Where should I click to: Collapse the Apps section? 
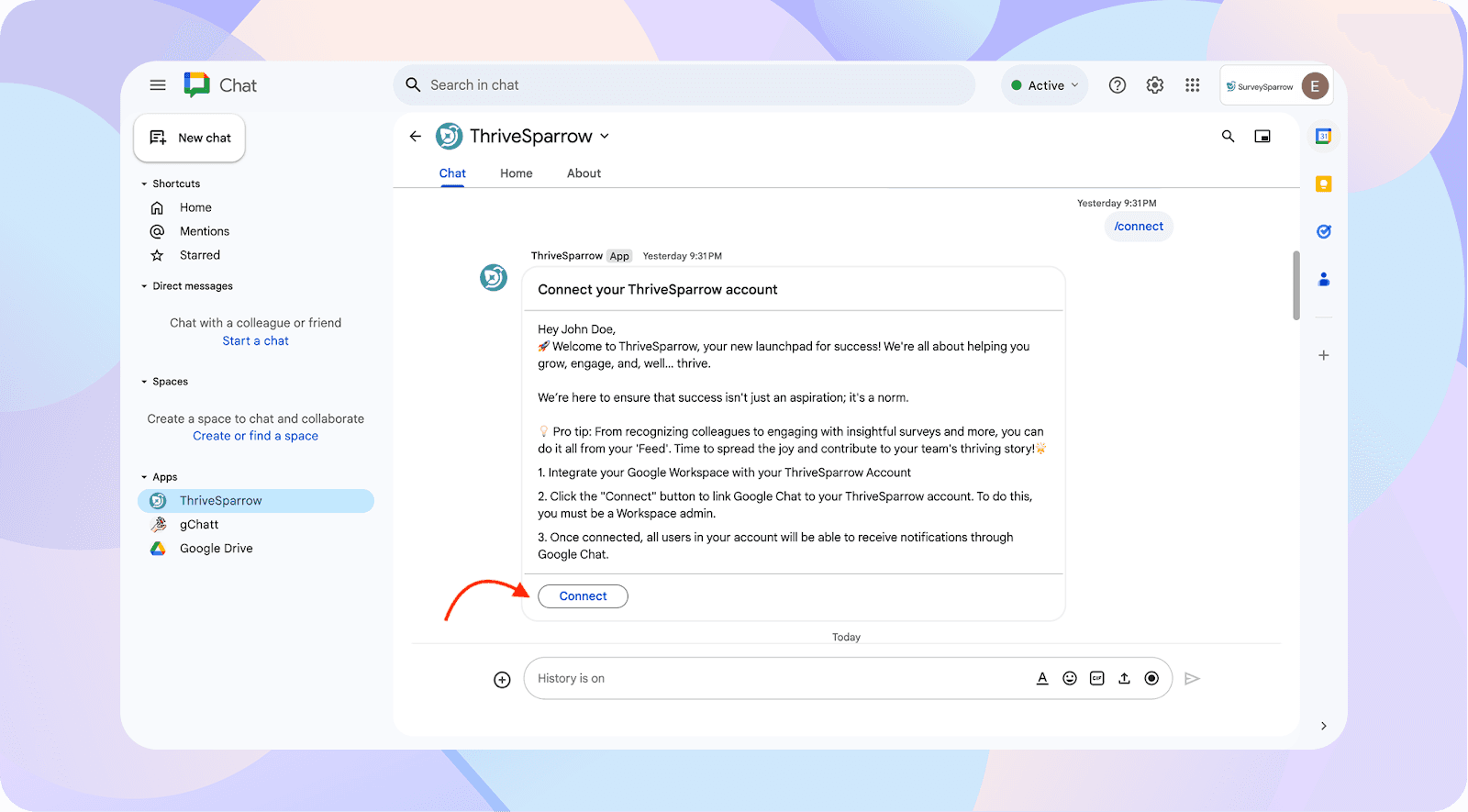(x=144, y=477)
